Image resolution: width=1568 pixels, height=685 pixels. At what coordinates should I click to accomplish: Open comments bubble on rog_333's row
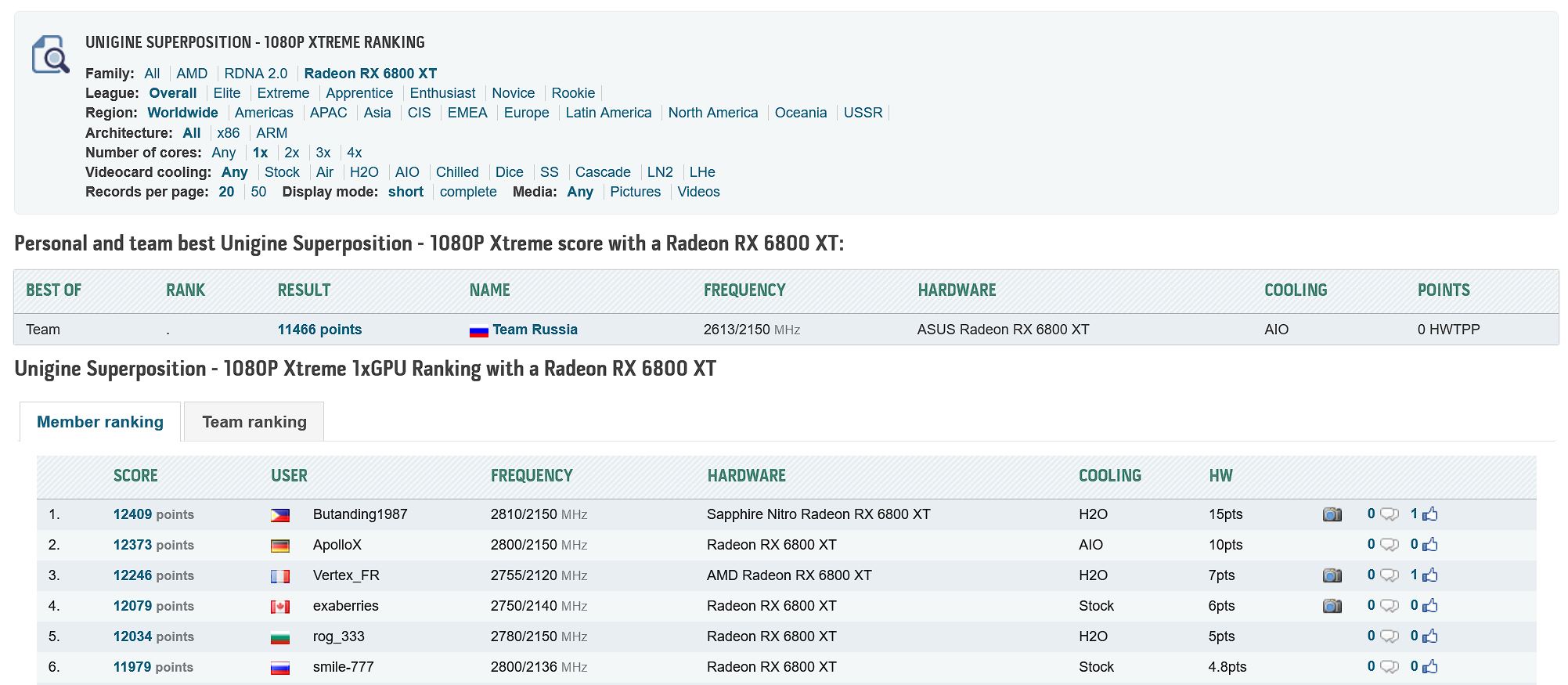point(1390,636)
